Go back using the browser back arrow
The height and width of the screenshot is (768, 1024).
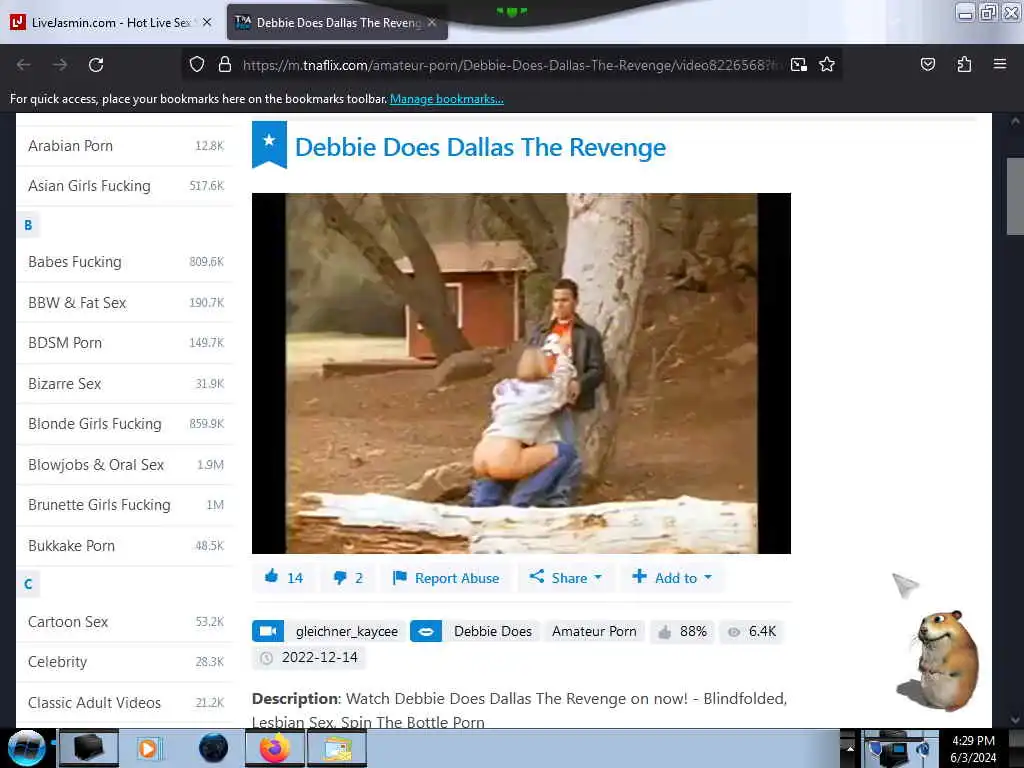tap(24, 65)
